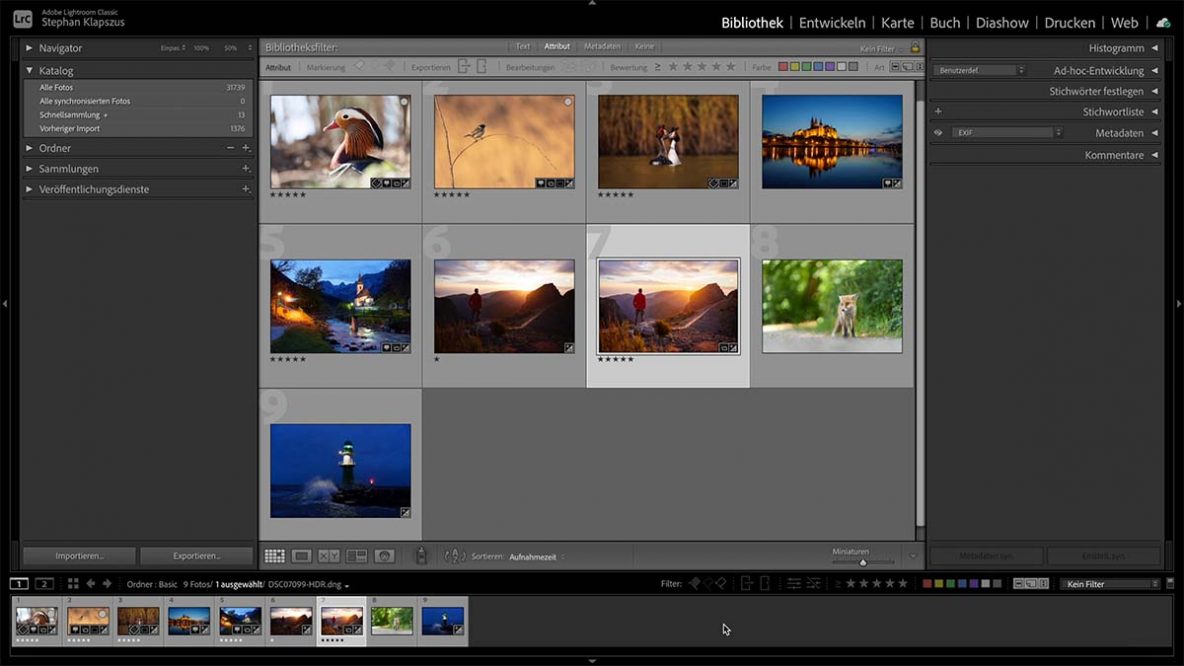Select the Metadaten filter tab
This screenshot has height=666, width=1184.
coord(601,46)
